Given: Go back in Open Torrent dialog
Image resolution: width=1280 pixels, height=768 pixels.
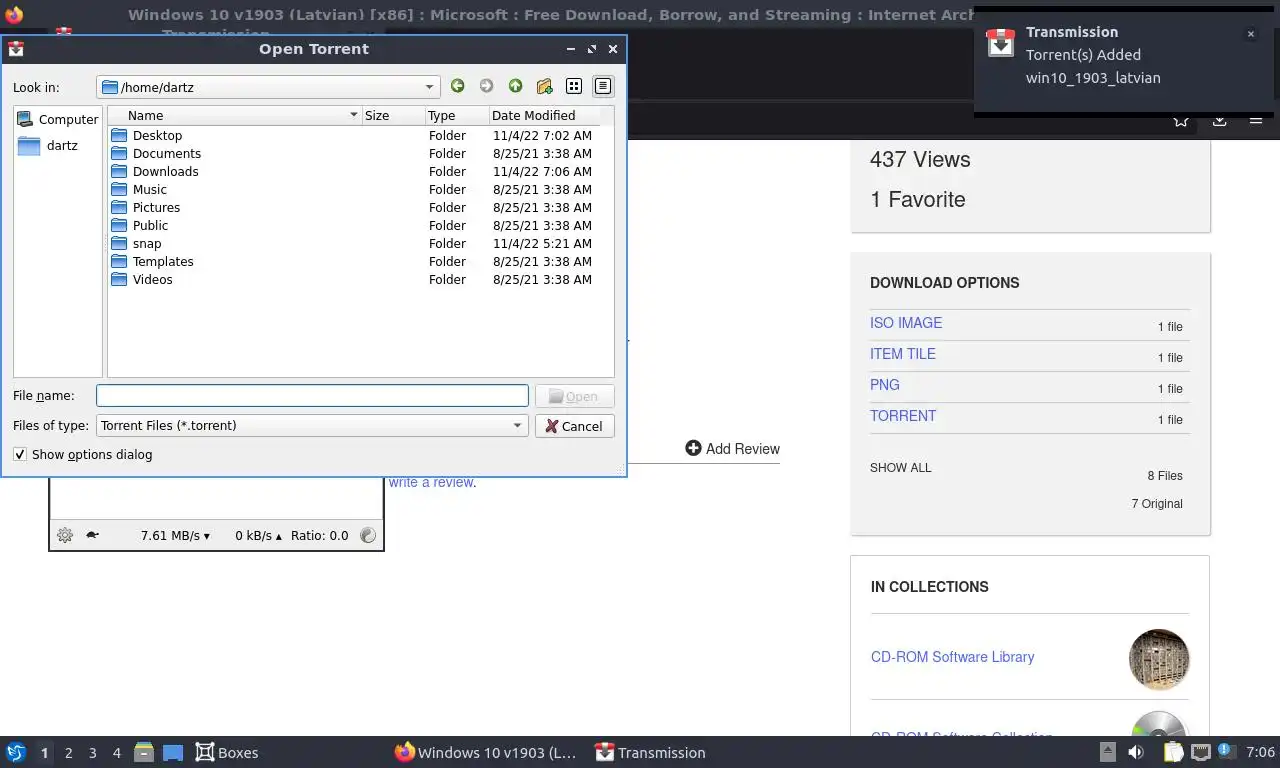Looking at the screenshot, I should 457,86.
